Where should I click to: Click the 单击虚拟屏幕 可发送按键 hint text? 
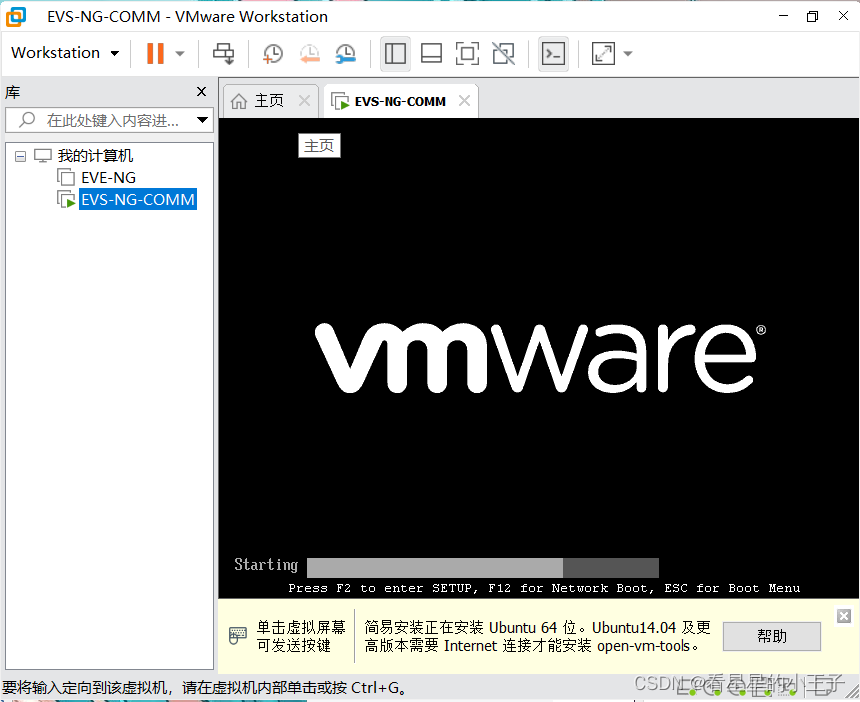point(301,636)
